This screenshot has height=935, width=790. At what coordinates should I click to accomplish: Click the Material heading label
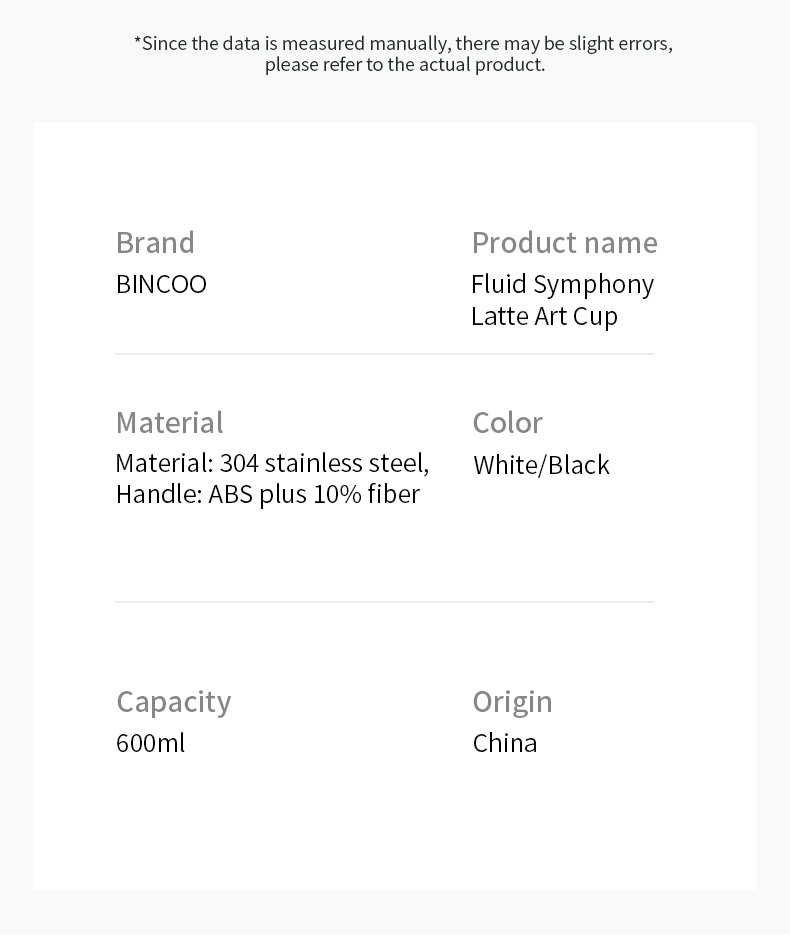169,423
